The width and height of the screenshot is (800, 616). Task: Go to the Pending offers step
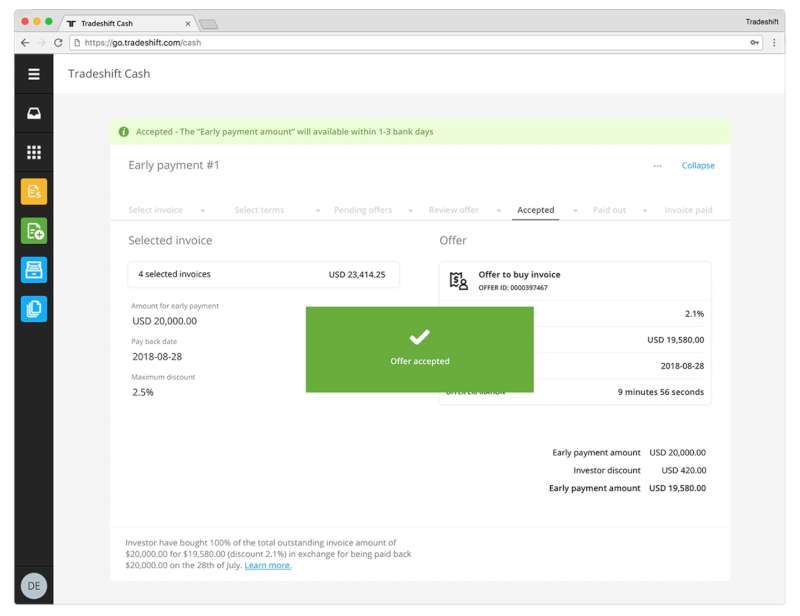tap(363, 210)
